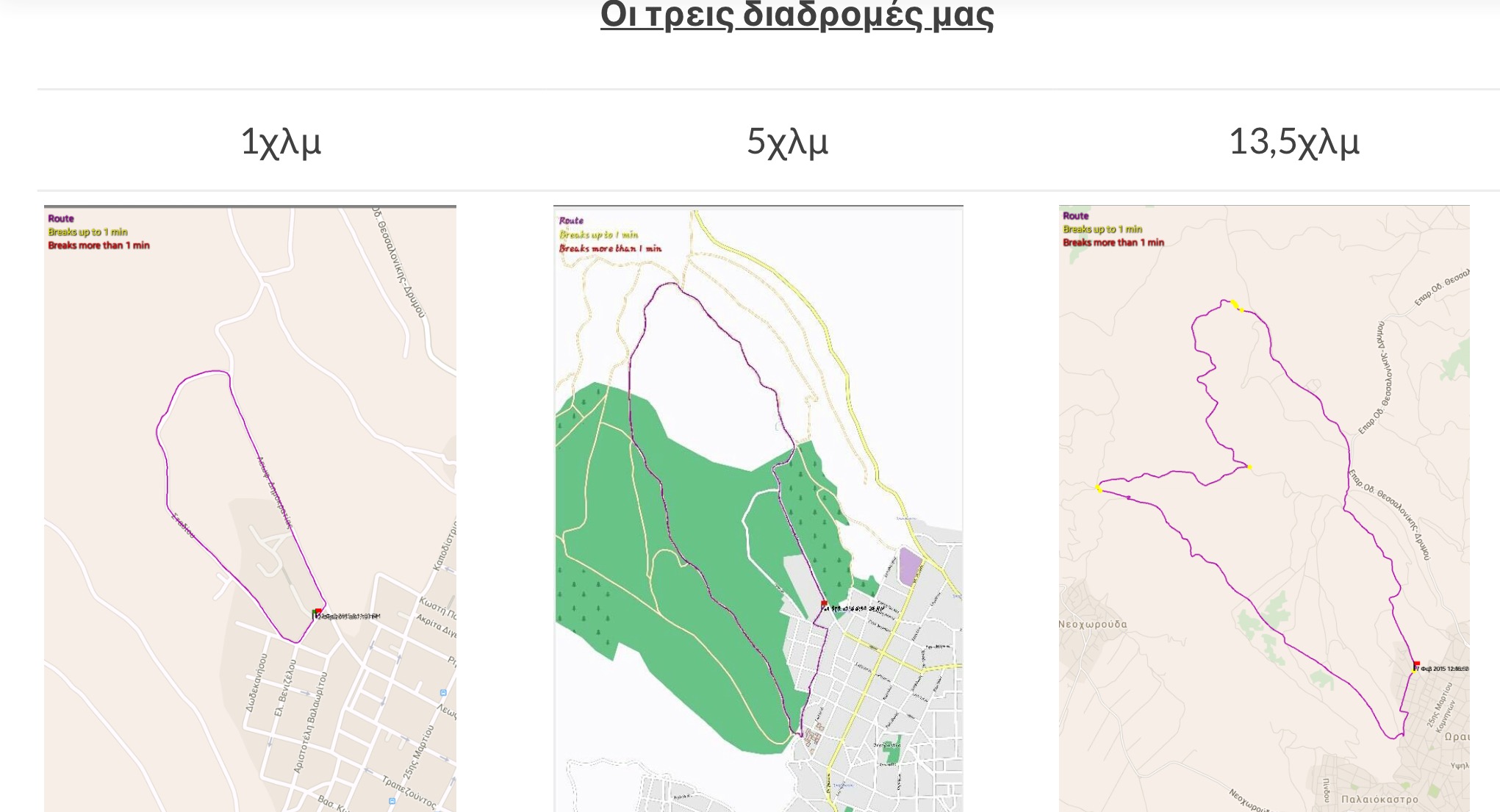Select the '5χλμ' column heading

(x=787, y=141)
